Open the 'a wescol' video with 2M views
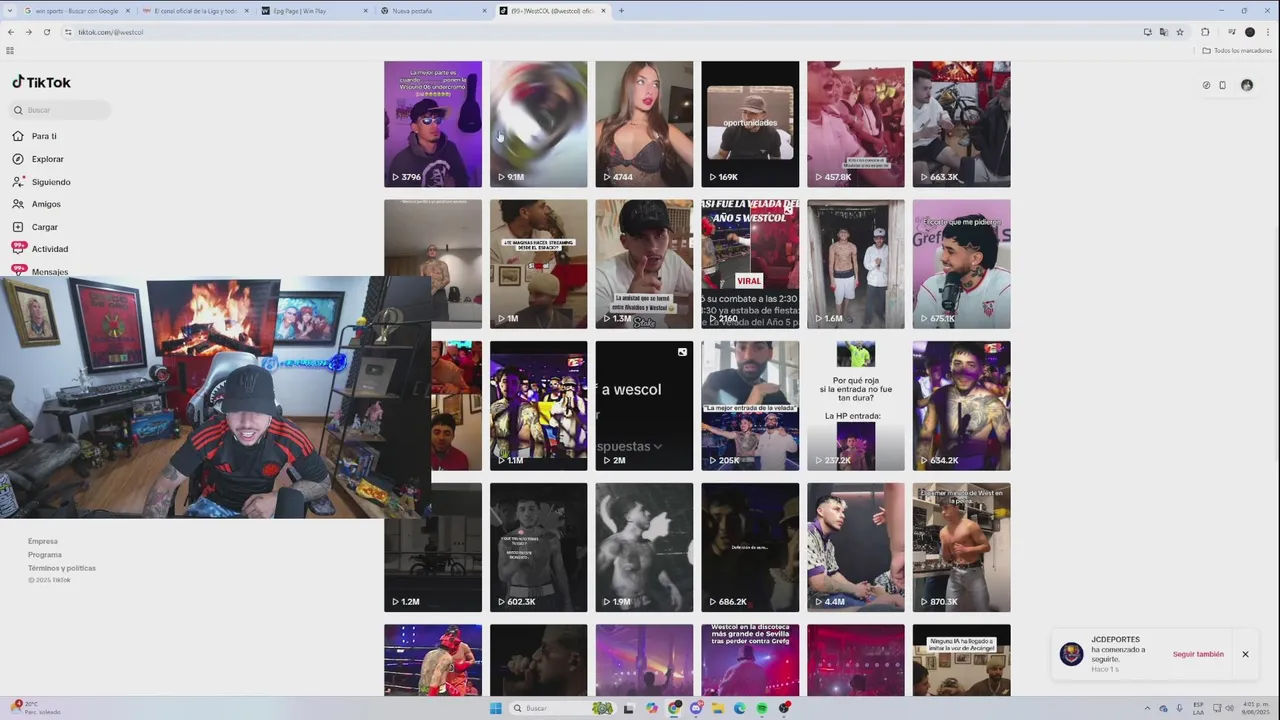Image resolution: width=1280 pixels, height=720 pixels. point(644,406)
